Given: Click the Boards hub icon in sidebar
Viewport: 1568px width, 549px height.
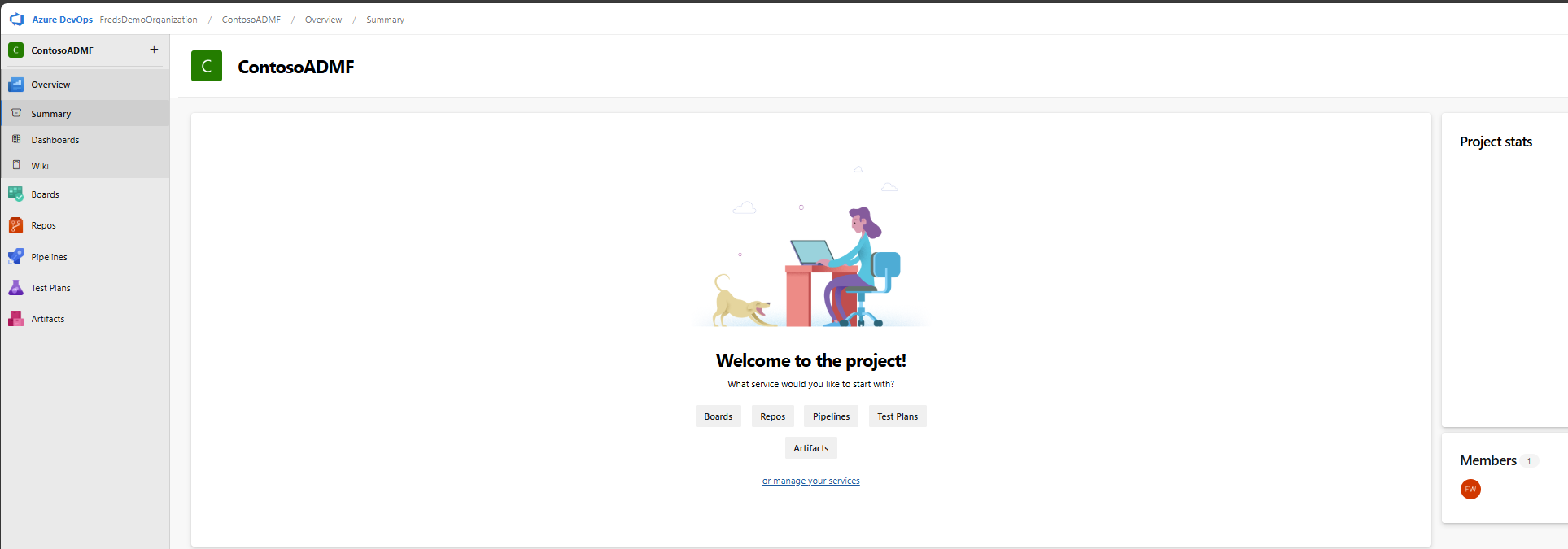Looking at the screenshot, I should 15,194.
